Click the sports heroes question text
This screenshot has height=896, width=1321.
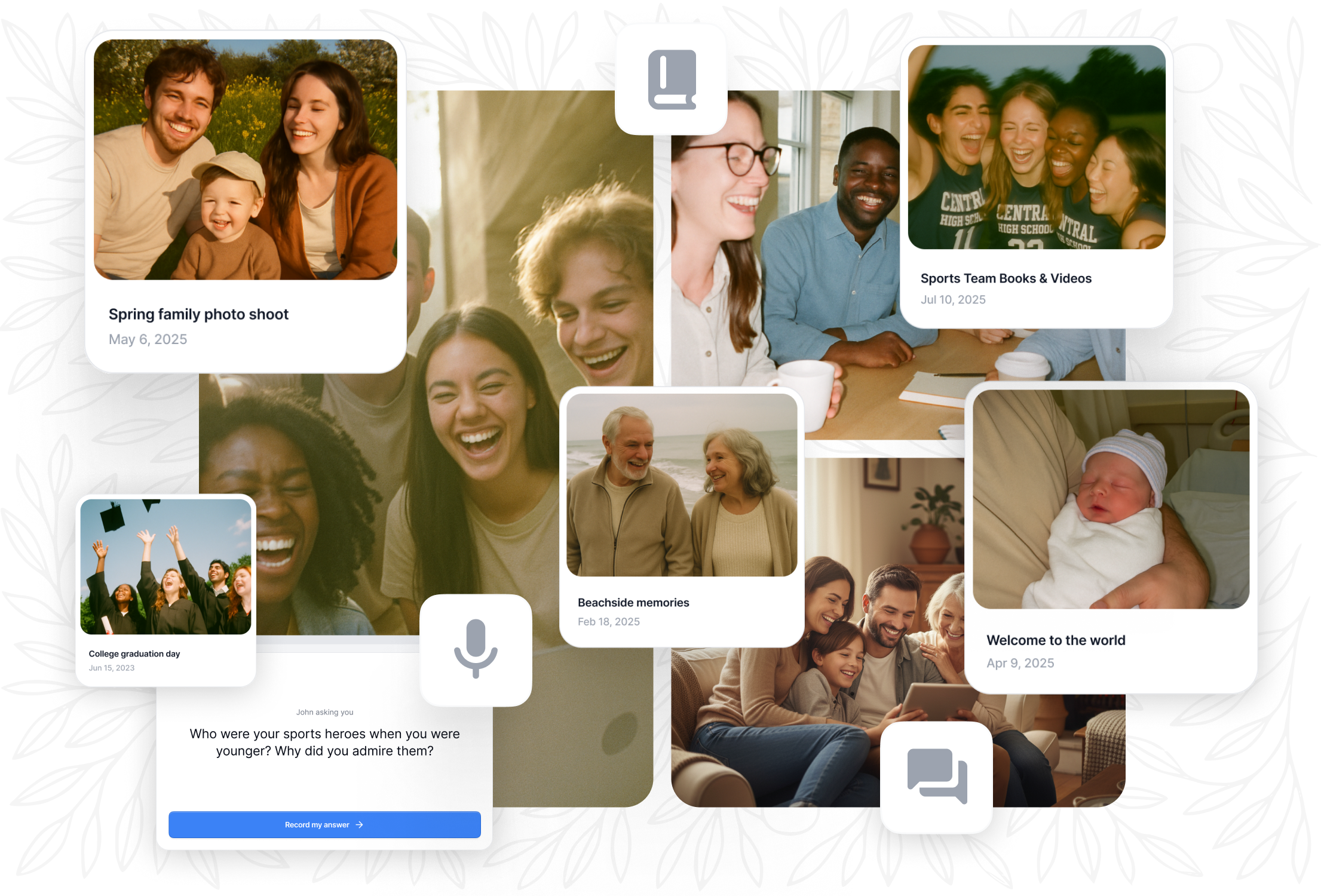pyautogui.click(x=324, y=742)
